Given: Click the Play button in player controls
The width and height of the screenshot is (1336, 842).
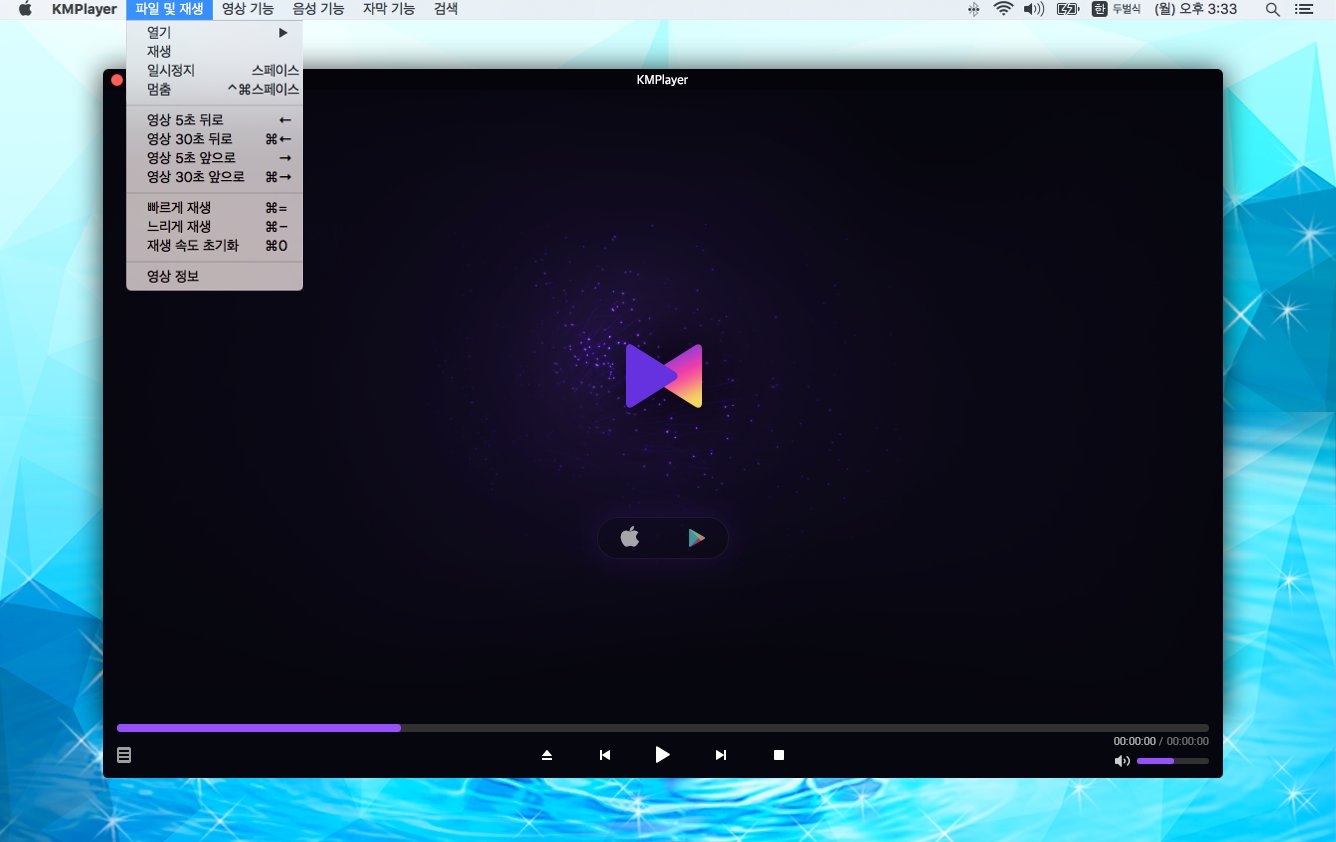Looking at the screenshot, I should click(662, 755).
